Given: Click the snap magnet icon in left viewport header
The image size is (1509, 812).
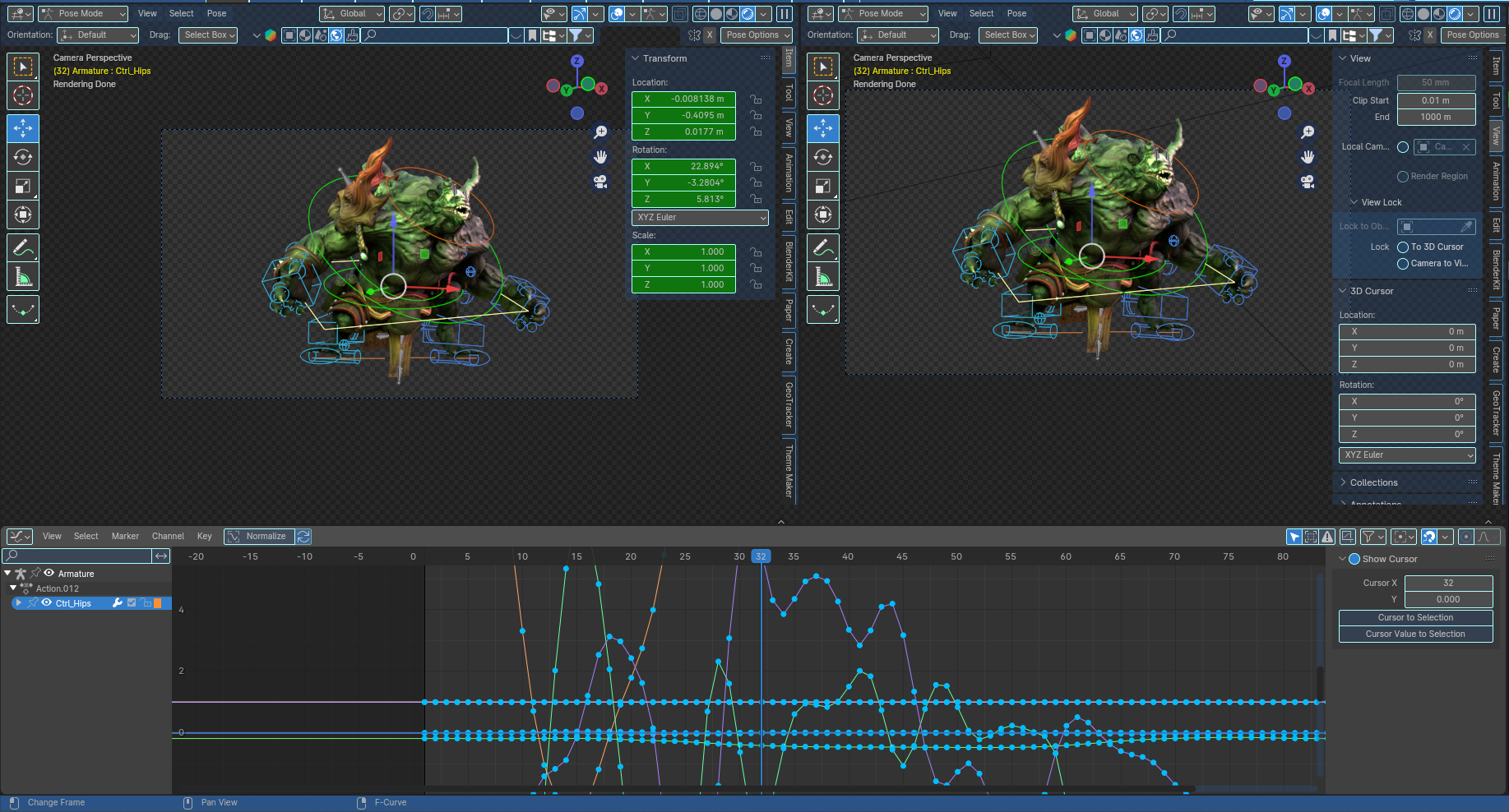Looking at the screenshot, I should click(x=426, y=14).
